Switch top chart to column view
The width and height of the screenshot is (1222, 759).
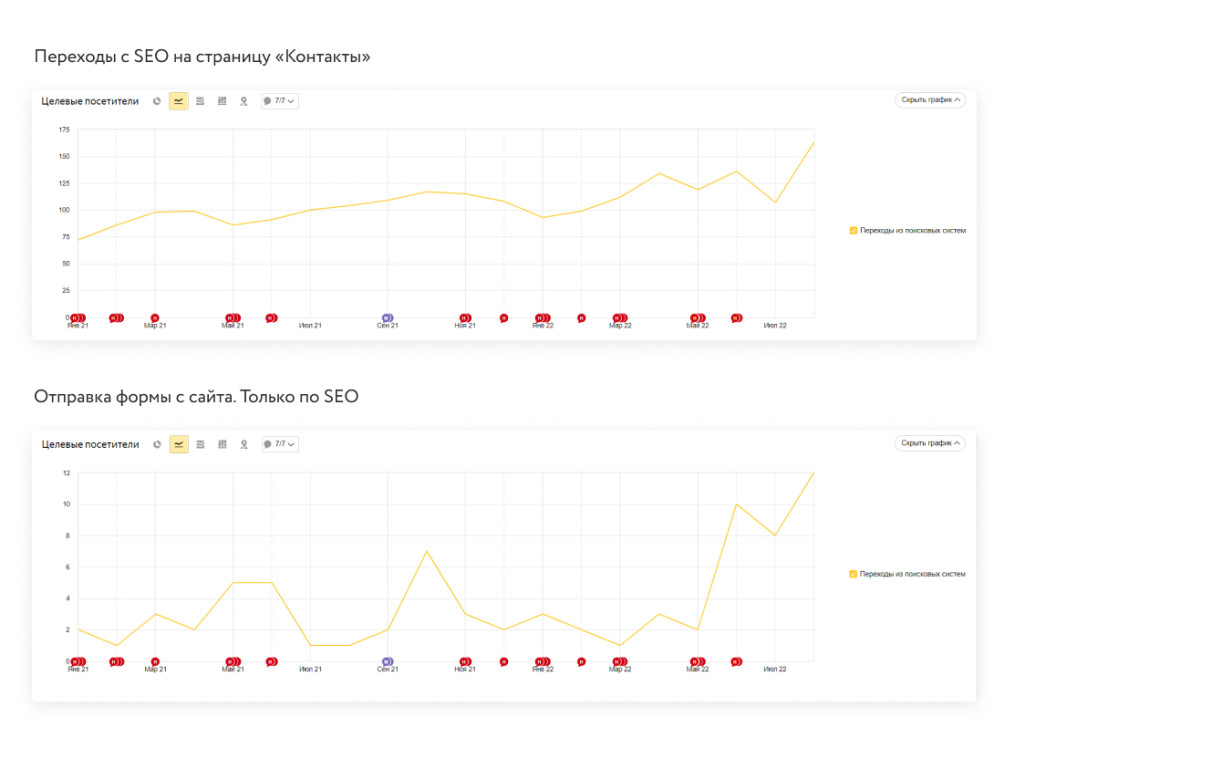[x=222, y=101]
